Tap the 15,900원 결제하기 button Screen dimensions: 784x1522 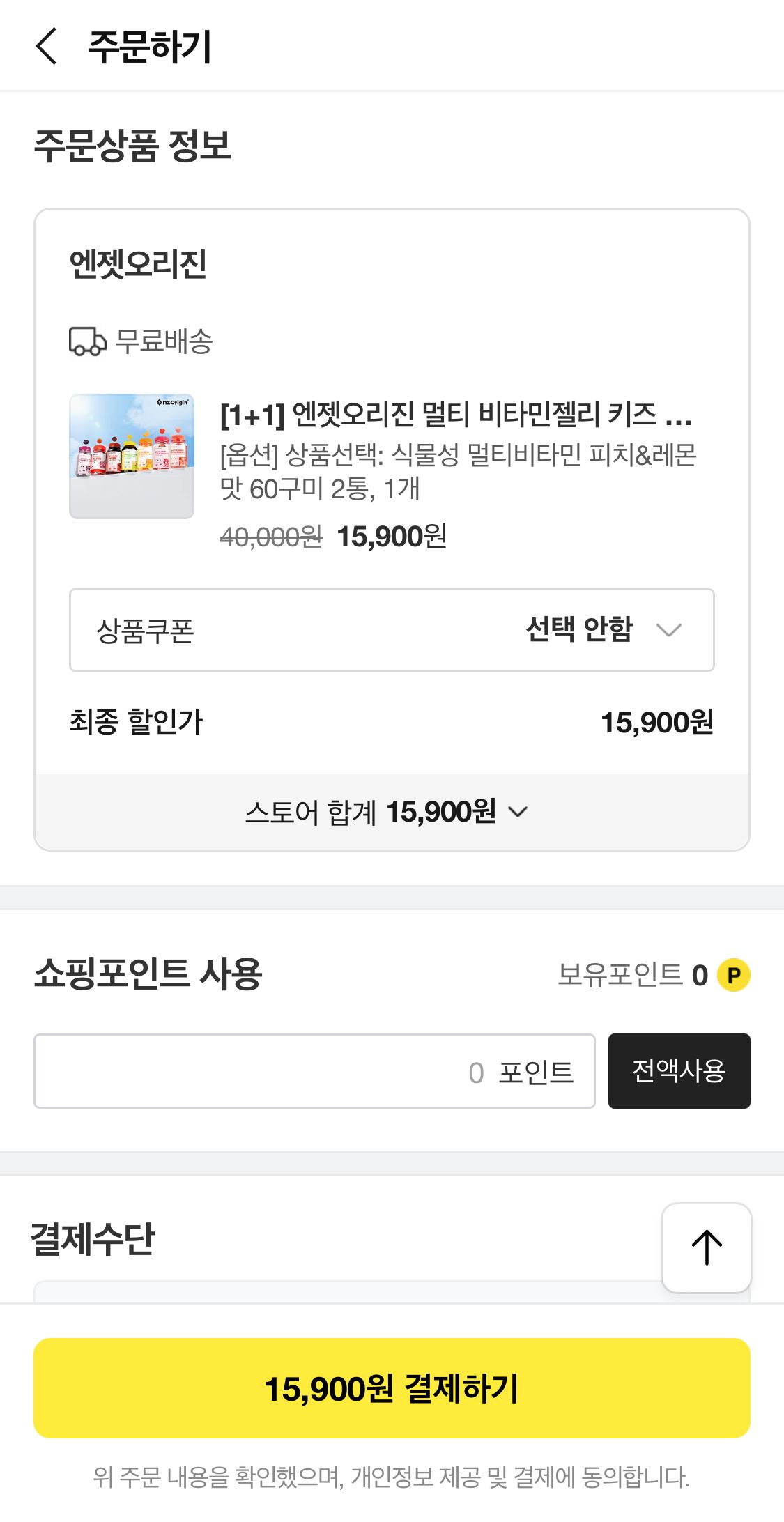click(392, 1388)
